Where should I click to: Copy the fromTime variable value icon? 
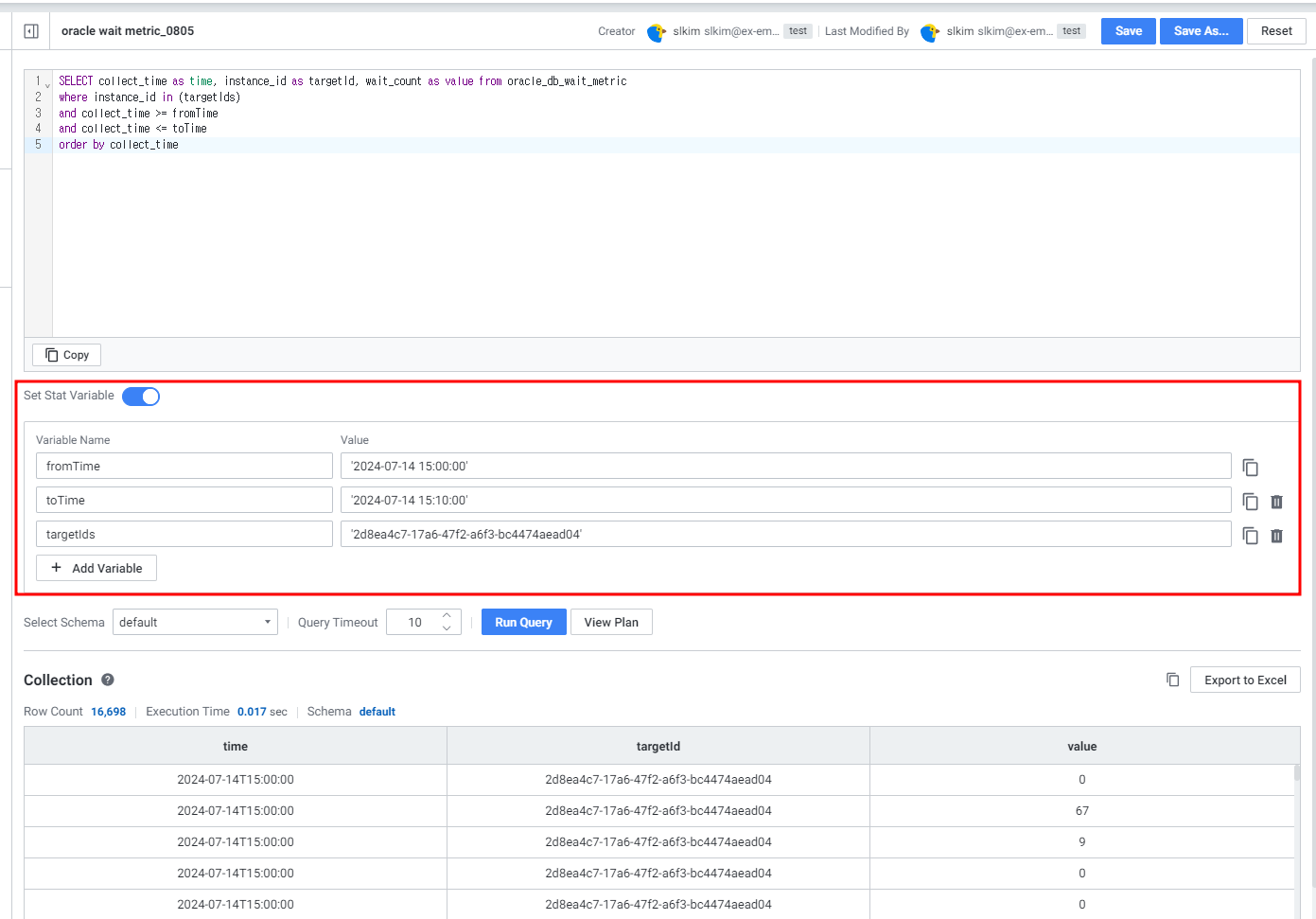click(1250, 468)
